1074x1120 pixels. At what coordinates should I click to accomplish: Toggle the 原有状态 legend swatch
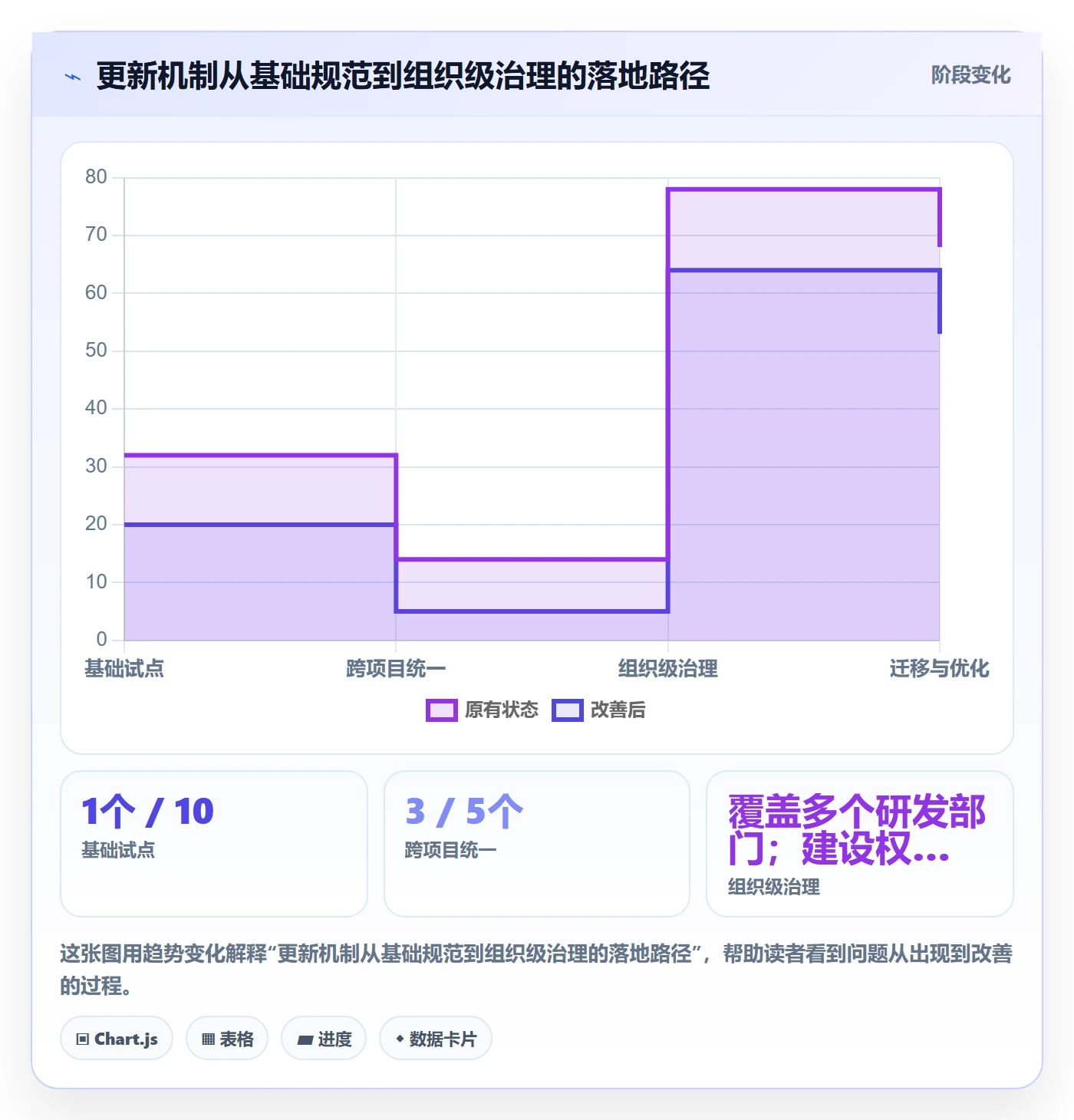[442, 710]
